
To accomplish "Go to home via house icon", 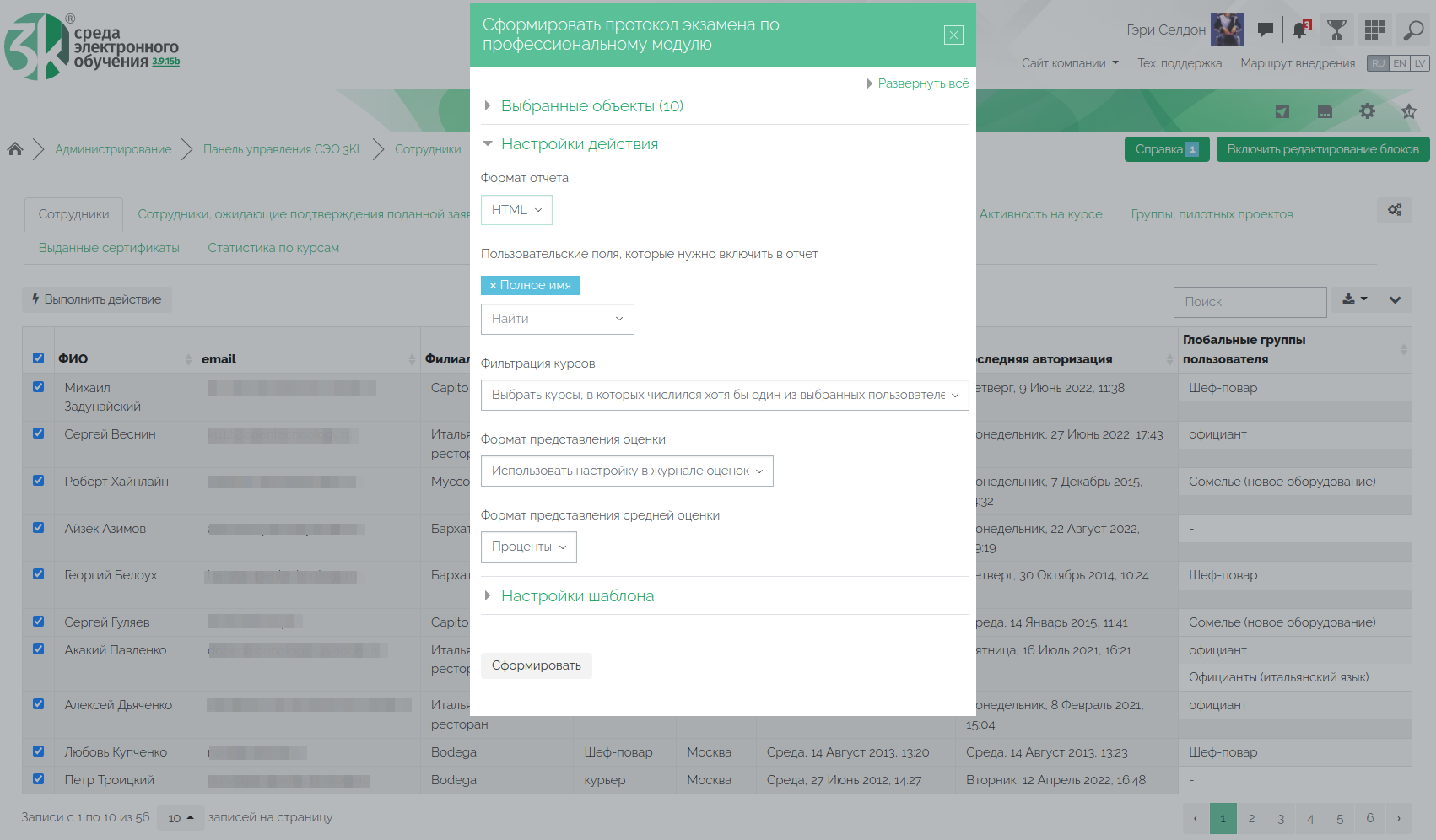I will click(15, 149).
